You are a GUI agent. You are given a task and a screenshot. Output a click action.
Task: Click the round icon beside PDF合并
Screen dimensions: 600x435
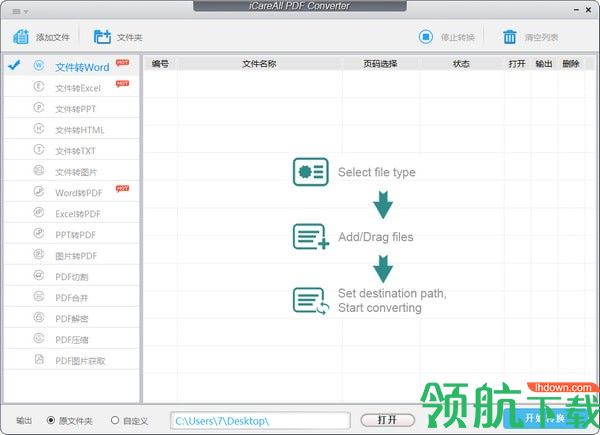(39, 296)
